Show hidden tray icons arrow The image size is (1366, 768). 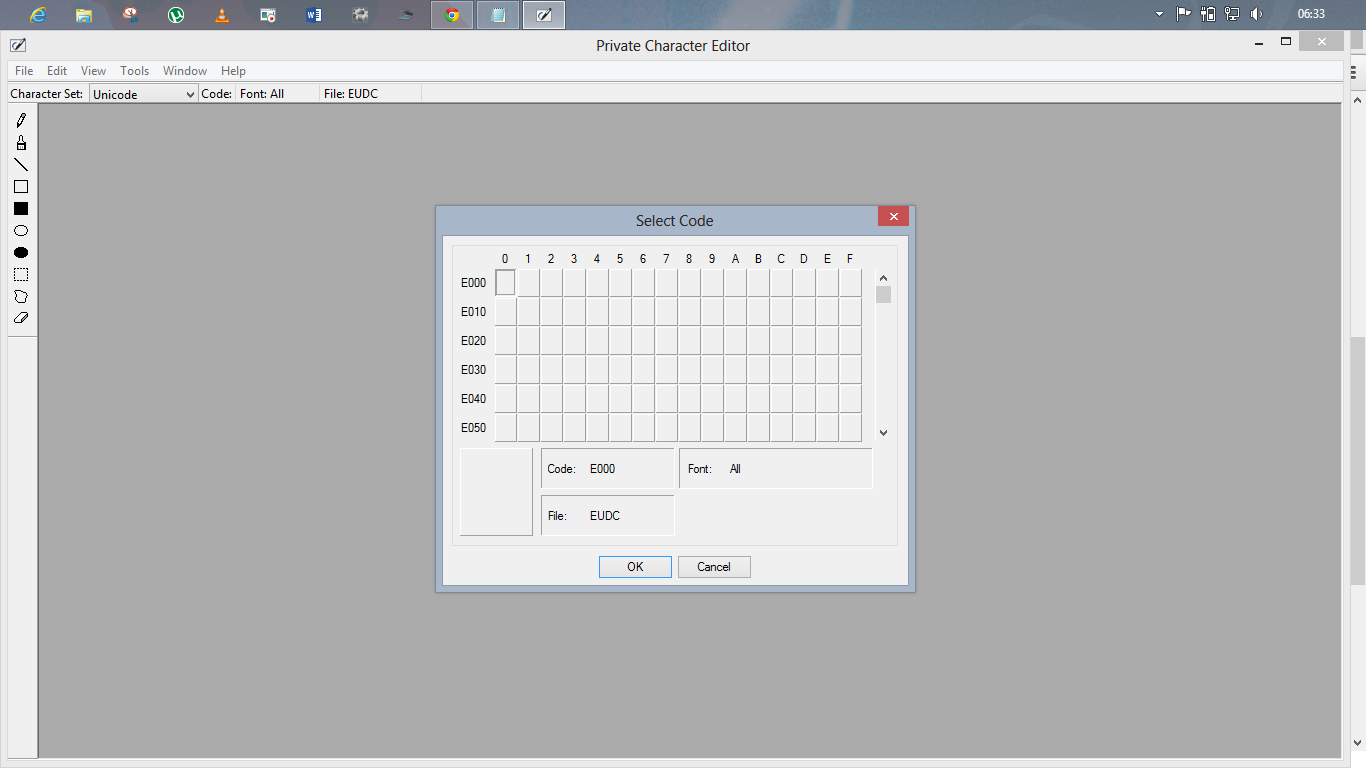click(1159, 14)
